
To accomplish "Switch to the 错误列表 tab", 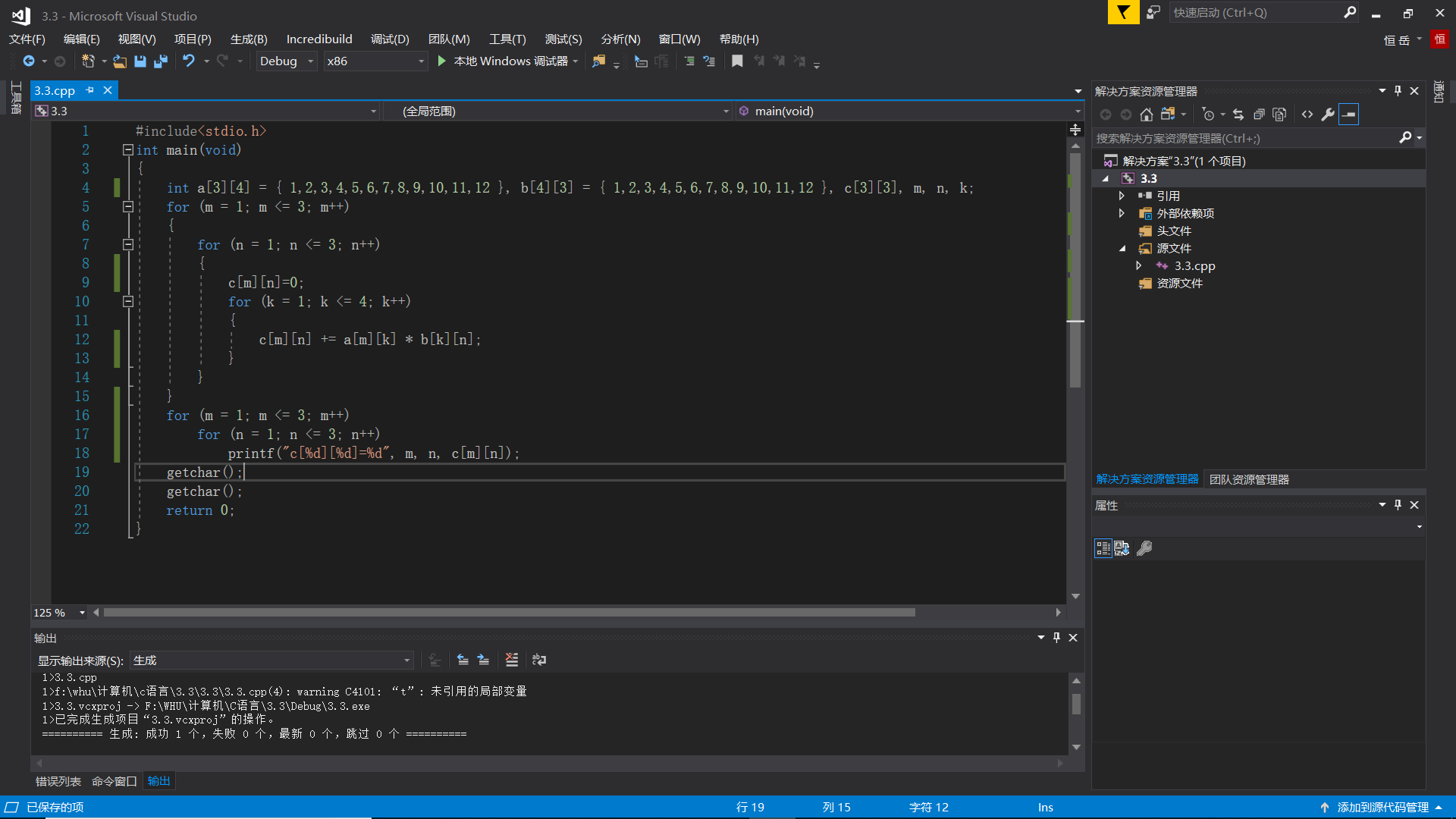I will pyautogui.click(x=58, y=781).
